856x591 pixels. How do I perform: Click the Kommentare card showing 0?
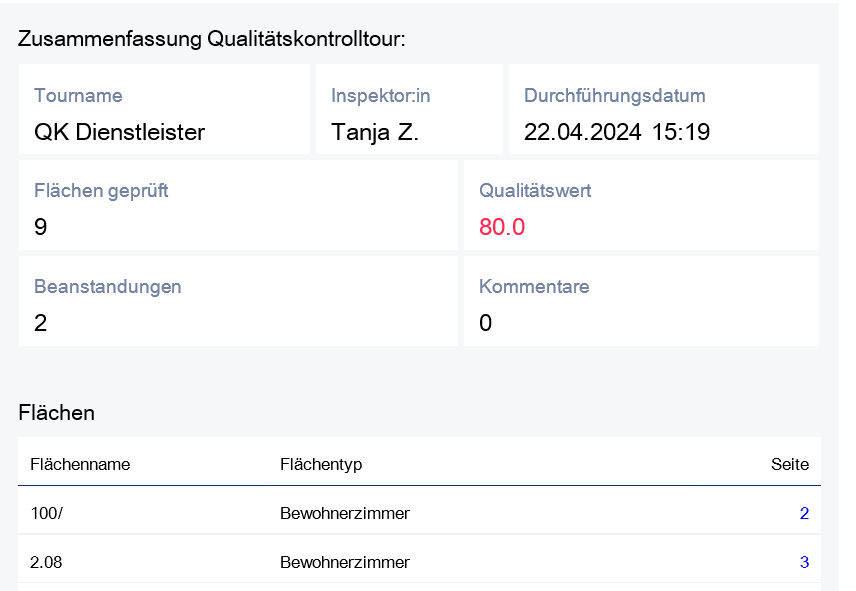click(641, 302)
